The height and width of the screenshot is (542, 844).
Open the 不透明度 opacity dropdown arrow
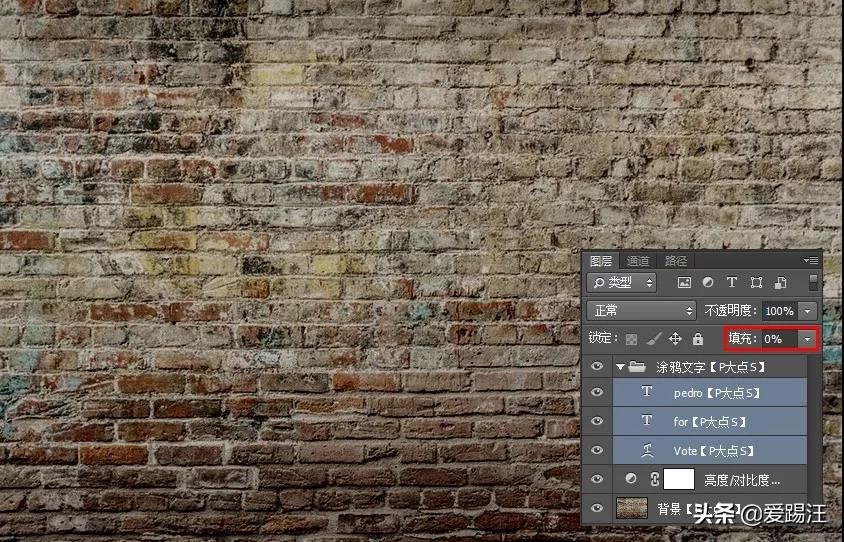[x=807, y=311]
